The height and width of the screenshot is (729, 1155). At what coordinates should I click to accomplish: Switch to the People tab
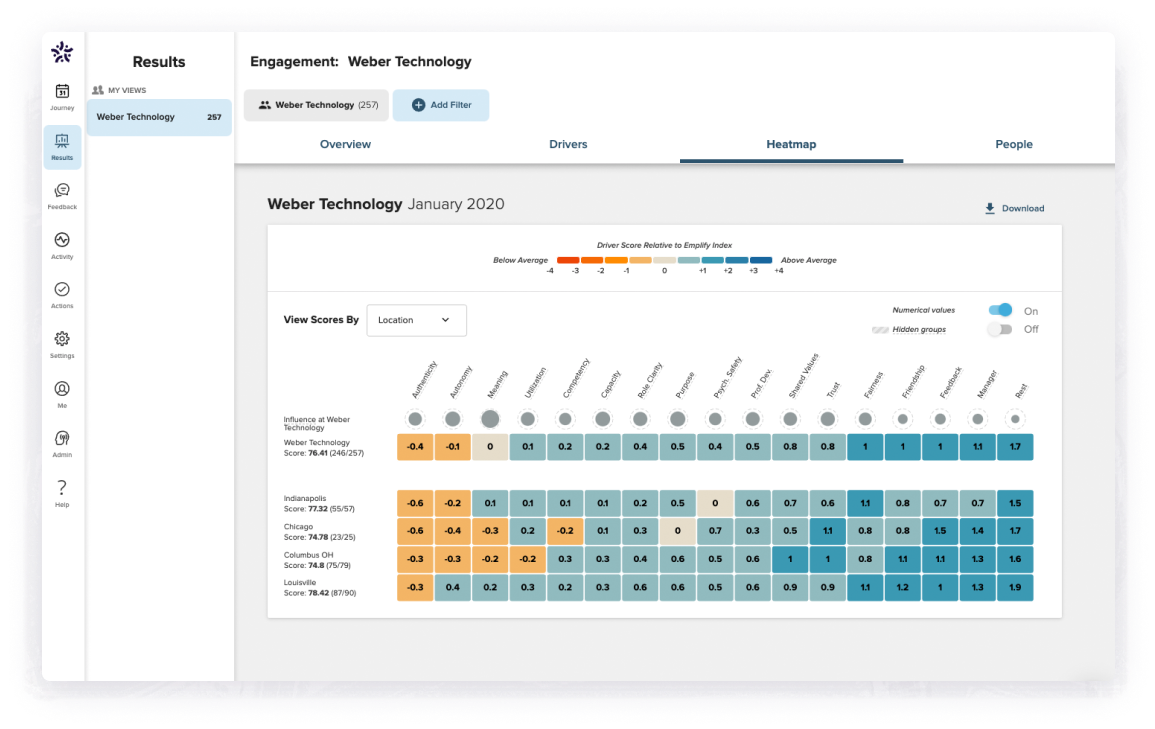click(x=1014, y=144)
